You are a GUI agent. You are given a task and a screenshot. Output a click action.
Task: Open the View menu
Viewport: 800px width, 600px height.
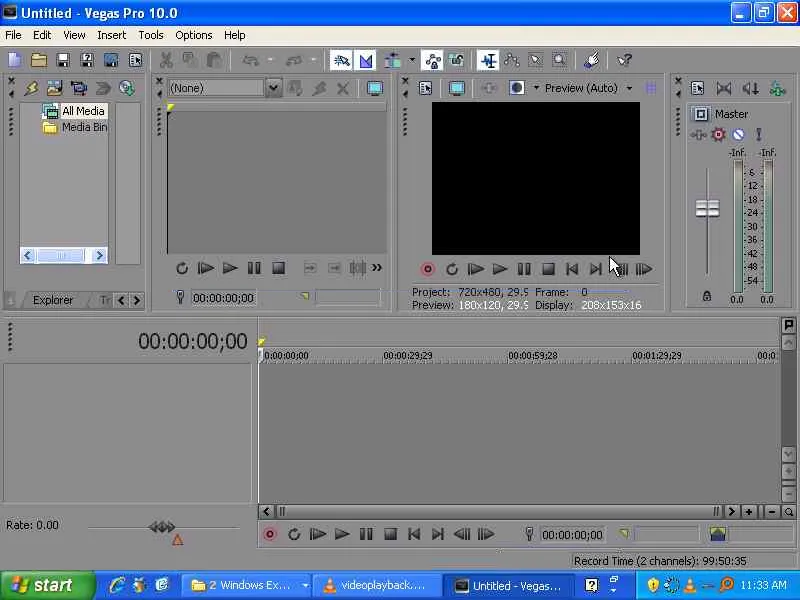(74, 35)
